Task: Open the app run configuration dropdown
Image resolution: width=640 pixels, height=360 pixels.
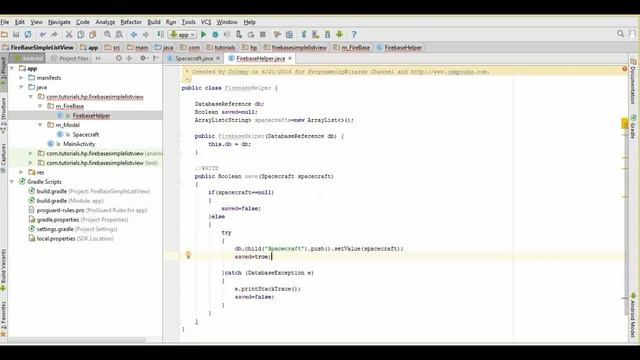Action: pyautogui.click(x=182, y=35)
